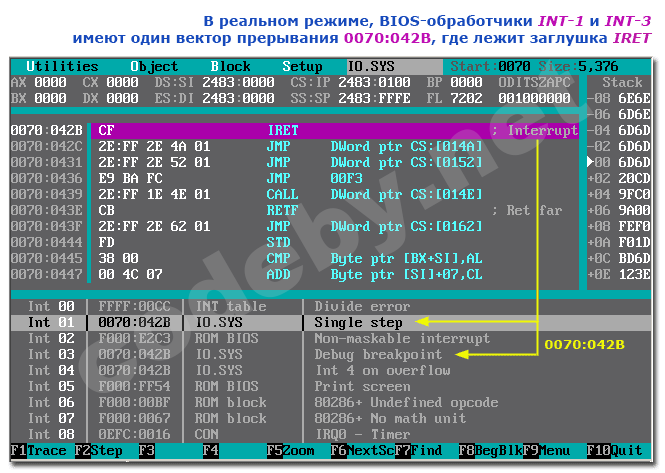Click the ES:DI value 2483:0000
This screenshot has height=473, width=665.
point(238,98)
